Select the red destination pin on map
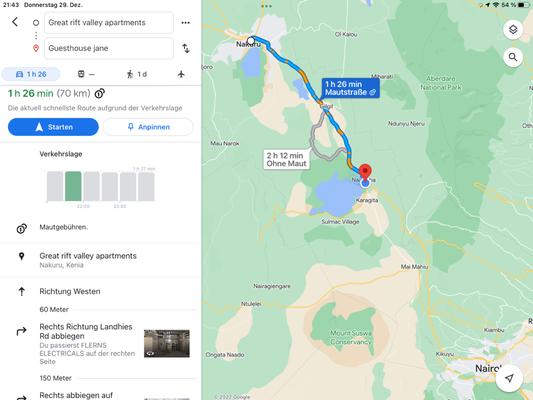 point(365,172)
